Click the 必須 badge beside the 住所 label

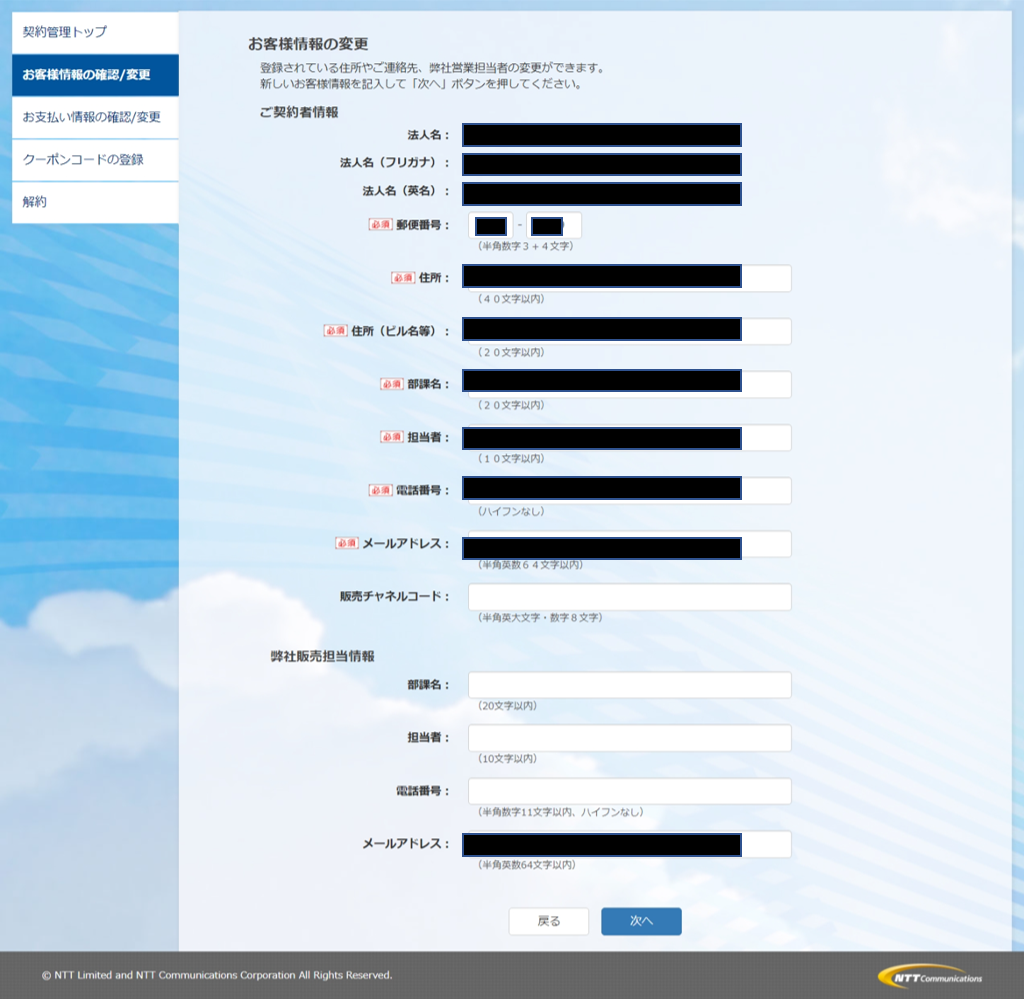point(403,278)
